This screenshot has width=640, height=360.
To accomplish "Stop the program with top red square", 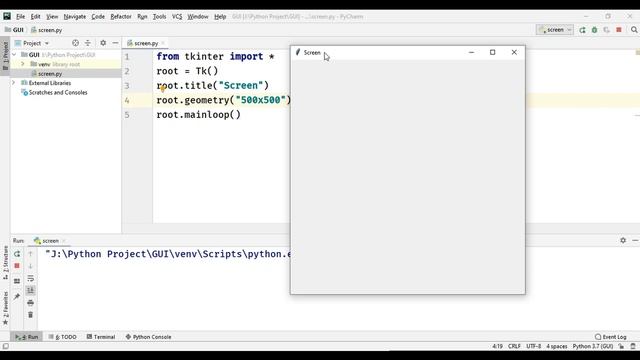I will coord(619,30).
